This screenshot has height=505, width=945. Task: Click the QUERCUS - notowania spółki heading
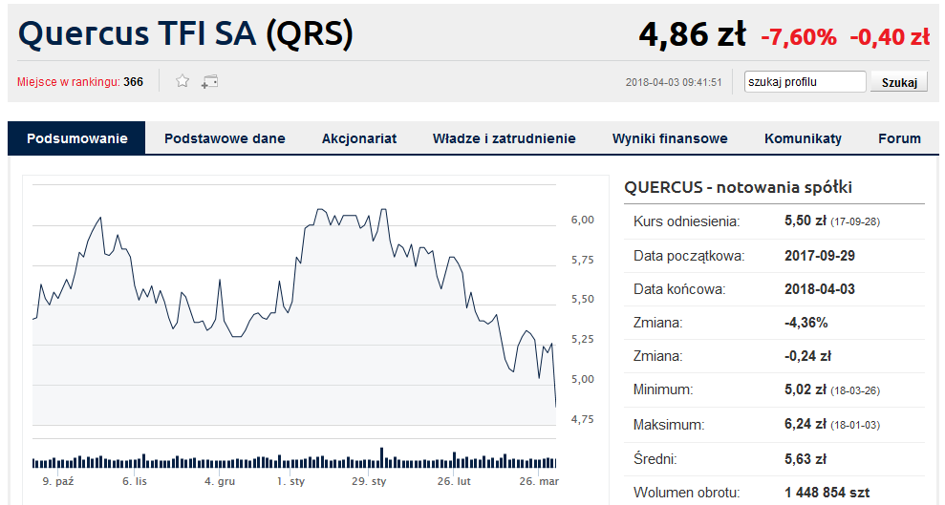(738, 187)
